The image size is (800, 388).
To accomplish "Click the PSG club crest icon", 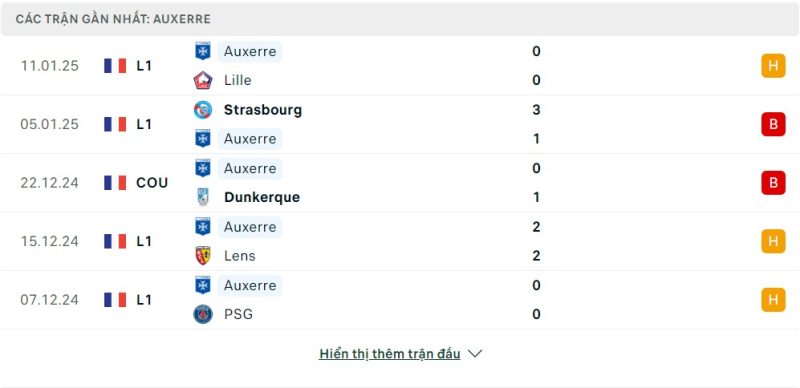I will tap(203, 314).
